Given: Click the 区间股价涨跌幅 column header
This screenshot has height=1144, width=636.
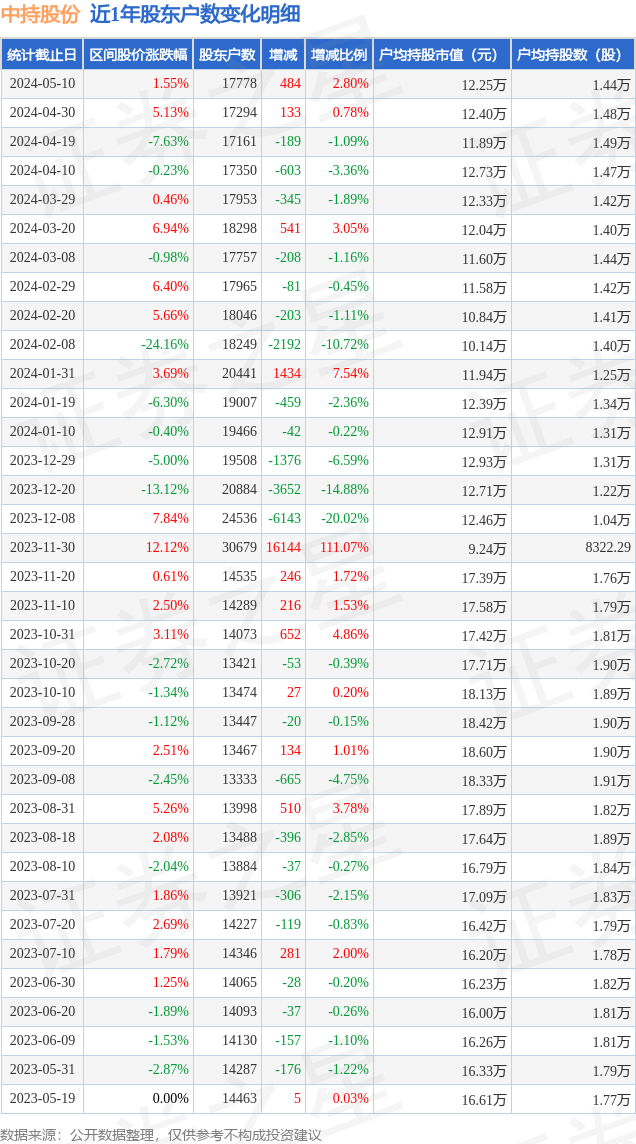Looking at the screenshot, I should tap(137, 55).
